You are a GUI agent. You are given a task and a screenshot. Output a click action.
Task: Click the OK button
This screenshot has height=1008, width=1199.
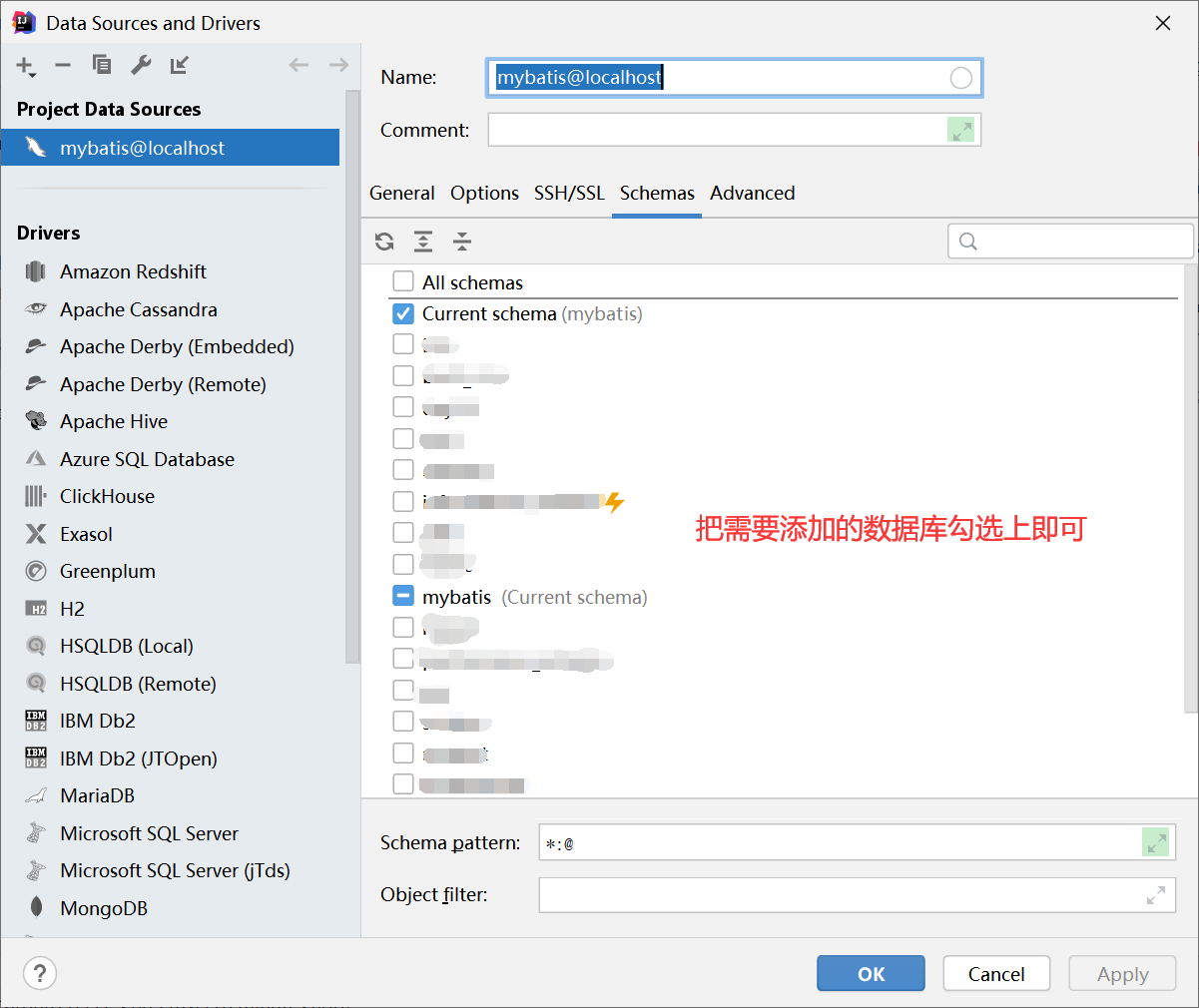[871, 974]
